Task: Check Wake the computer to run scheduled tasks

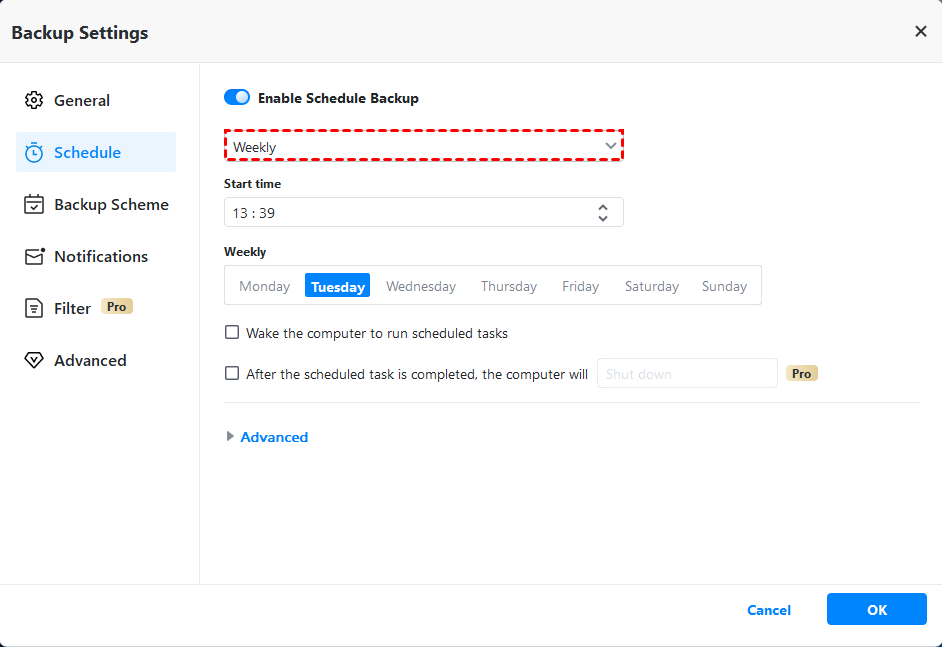Action: point(232,333)
